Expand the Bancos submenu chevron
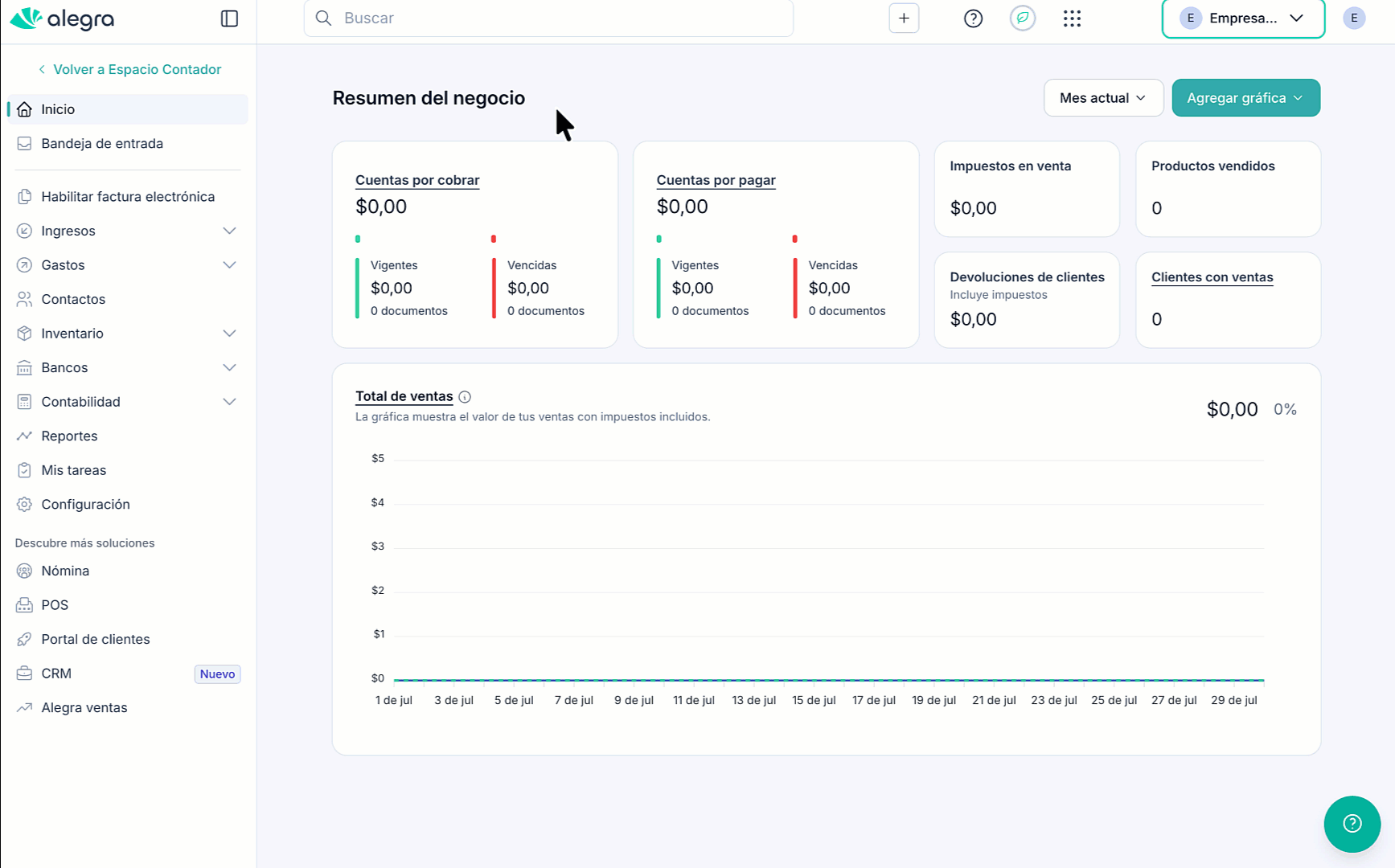 click(x=229, y=367)
